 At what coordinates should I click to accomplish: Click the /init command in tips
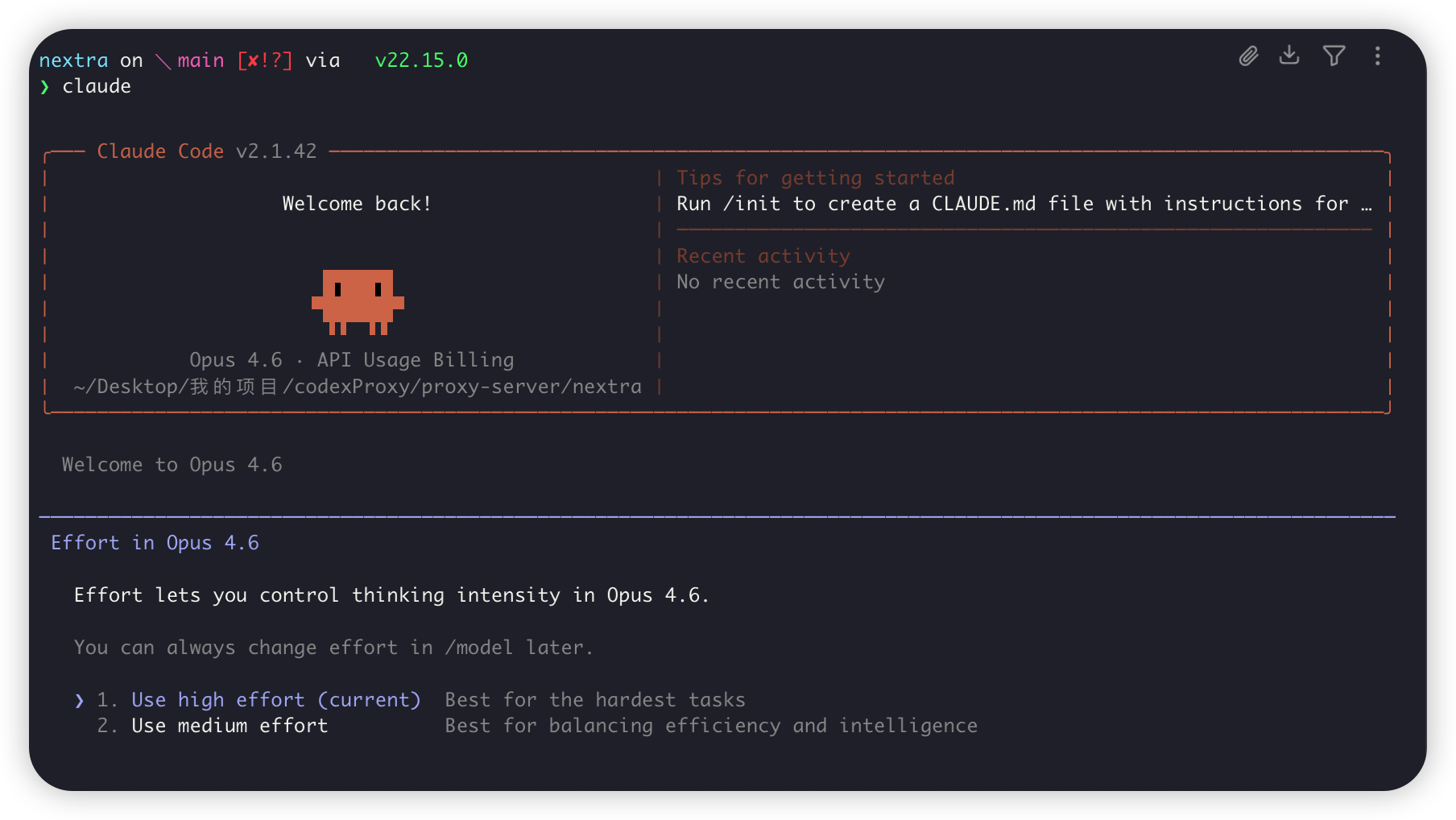[x=751, y=204]
